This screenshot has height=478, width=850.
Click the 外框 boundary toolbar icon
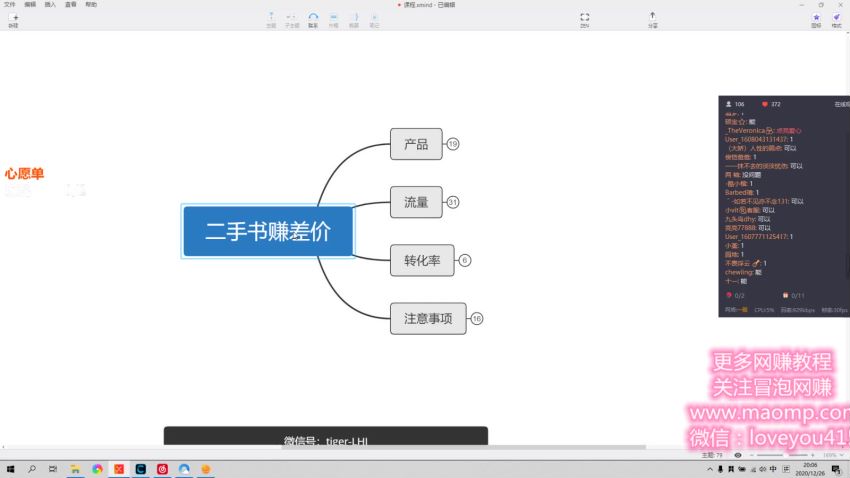pyautogui.click(x=333, y=21)
